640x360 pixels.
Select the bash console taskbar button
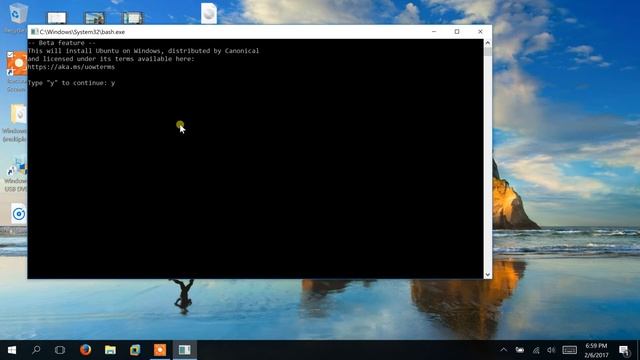[x=184, y=350]
